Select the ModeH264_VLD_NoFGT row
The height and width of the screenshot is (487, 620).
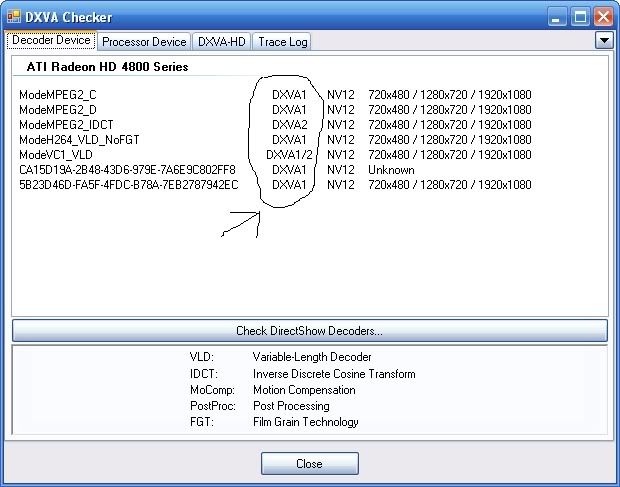[x=275, y=140]
